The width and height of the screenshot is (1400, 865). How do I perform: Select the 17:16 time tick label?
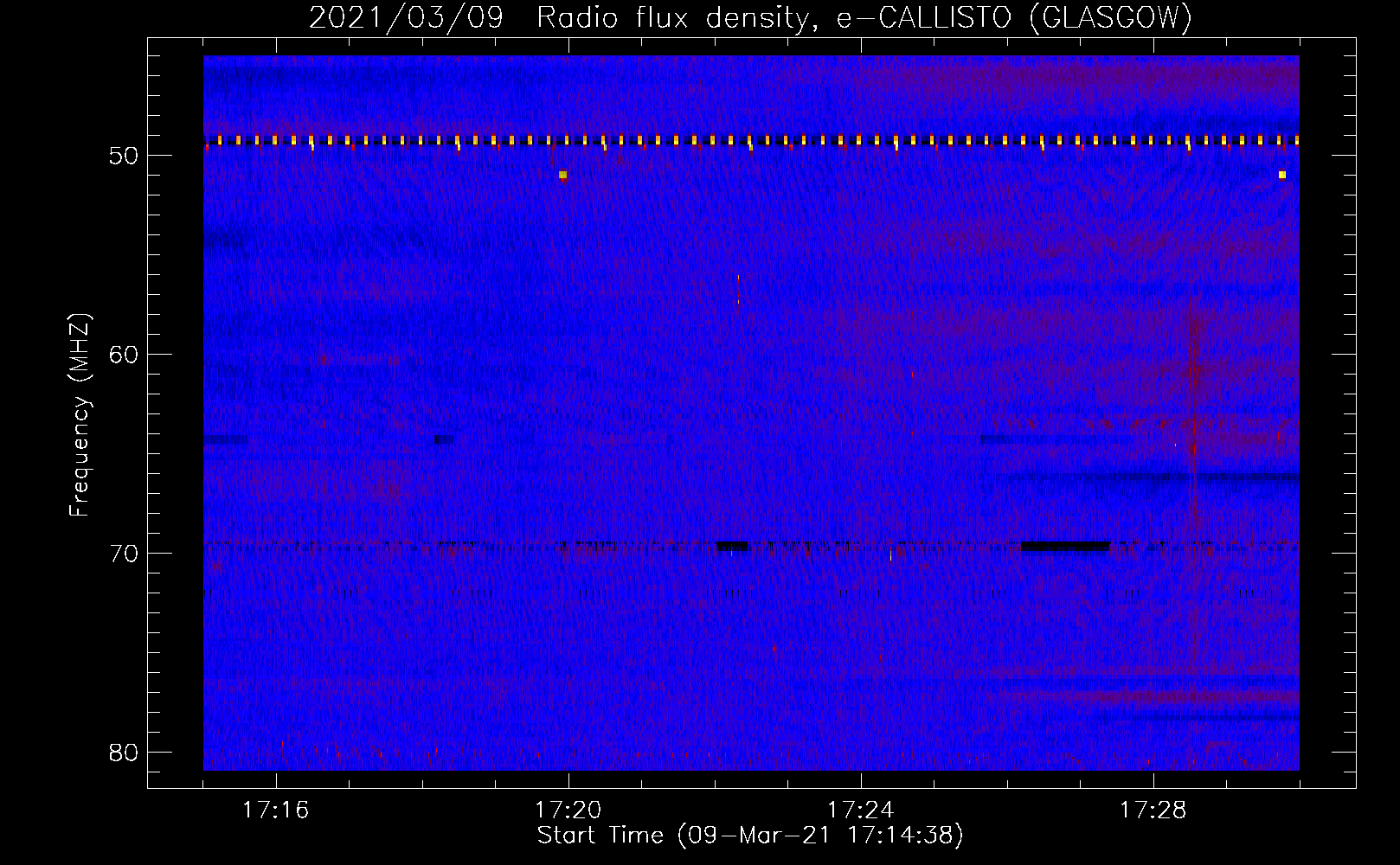tap(276, 811)
